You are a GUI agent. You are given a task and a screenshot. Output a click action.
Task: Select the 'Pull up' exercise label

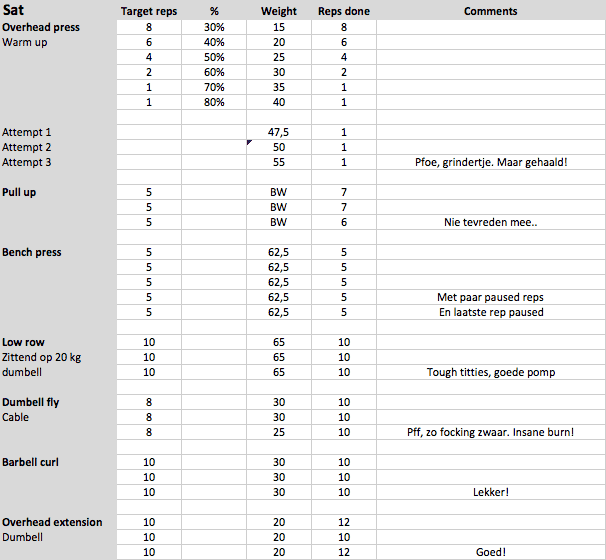click(x=20, y=192)
